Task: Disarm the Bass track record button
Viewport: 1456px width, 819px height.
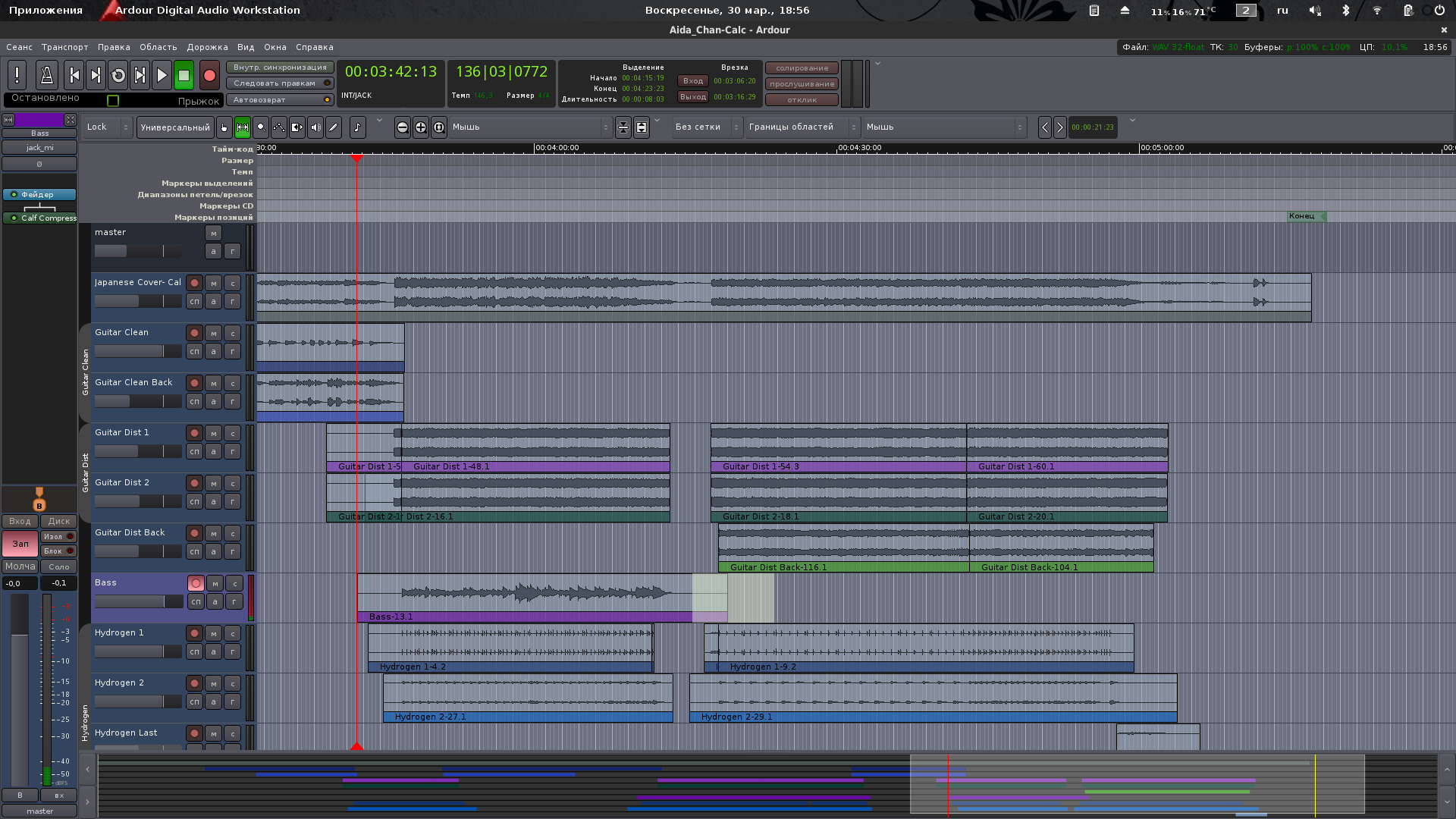Action: coord(196,583)
